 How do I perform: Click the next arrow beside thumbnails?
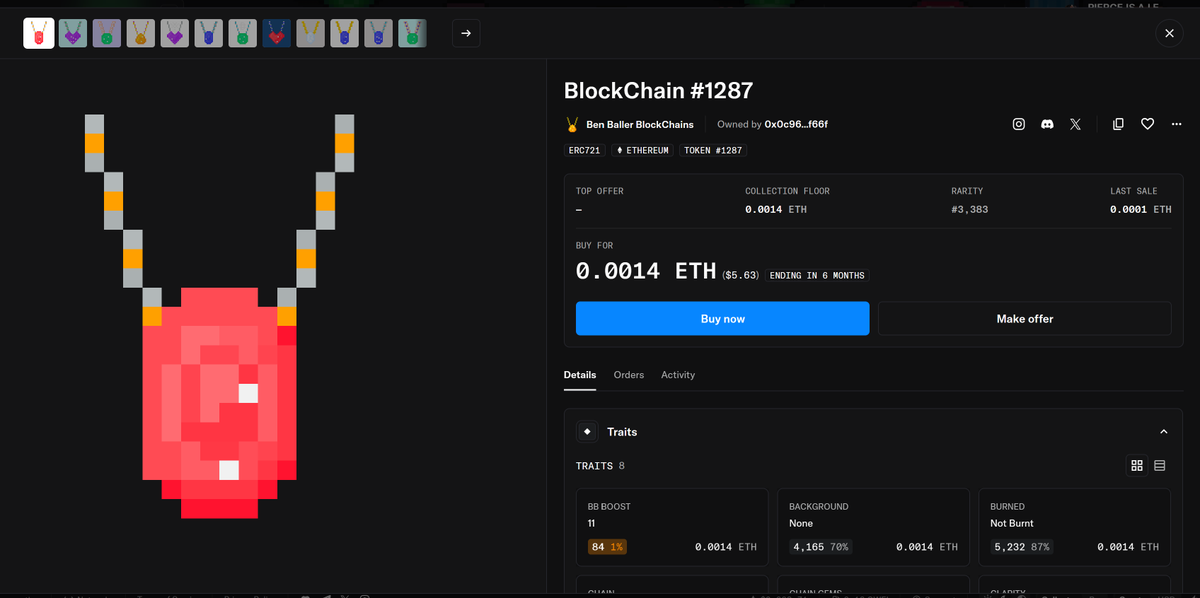click(x=466, y=33)
